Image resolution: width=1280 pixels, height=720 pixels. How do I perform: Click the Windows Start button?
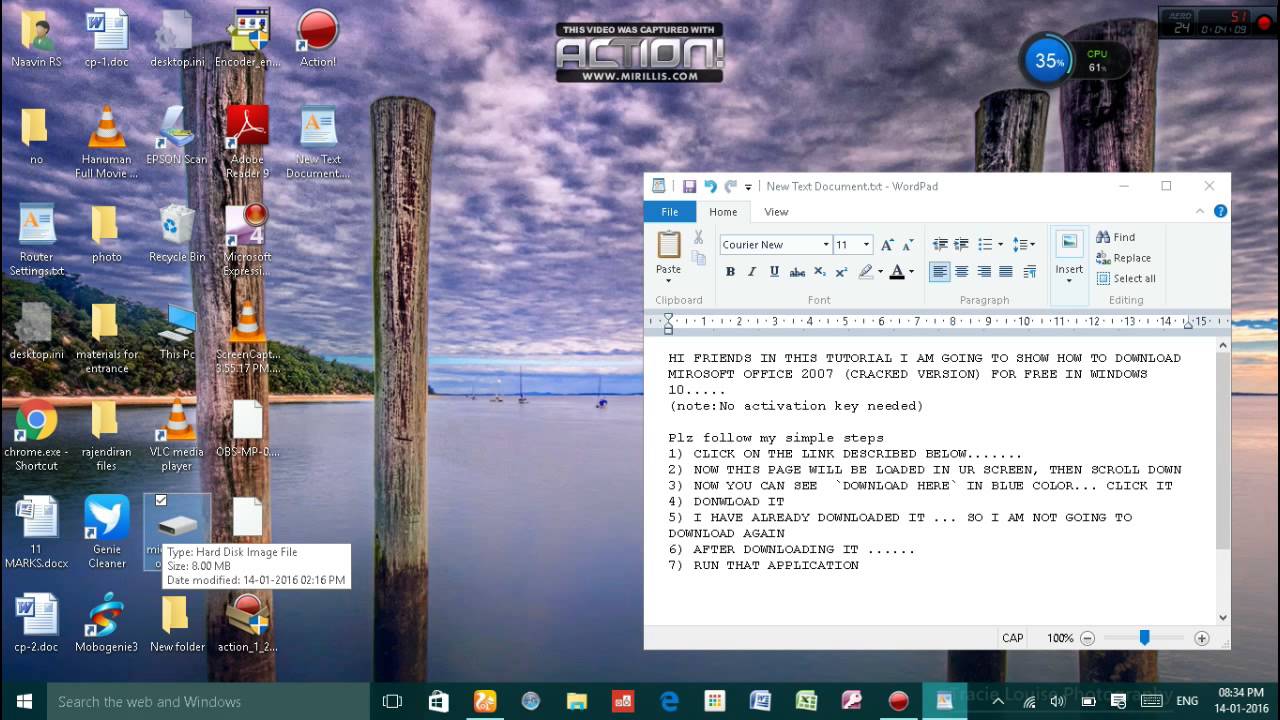pos(24,701)
